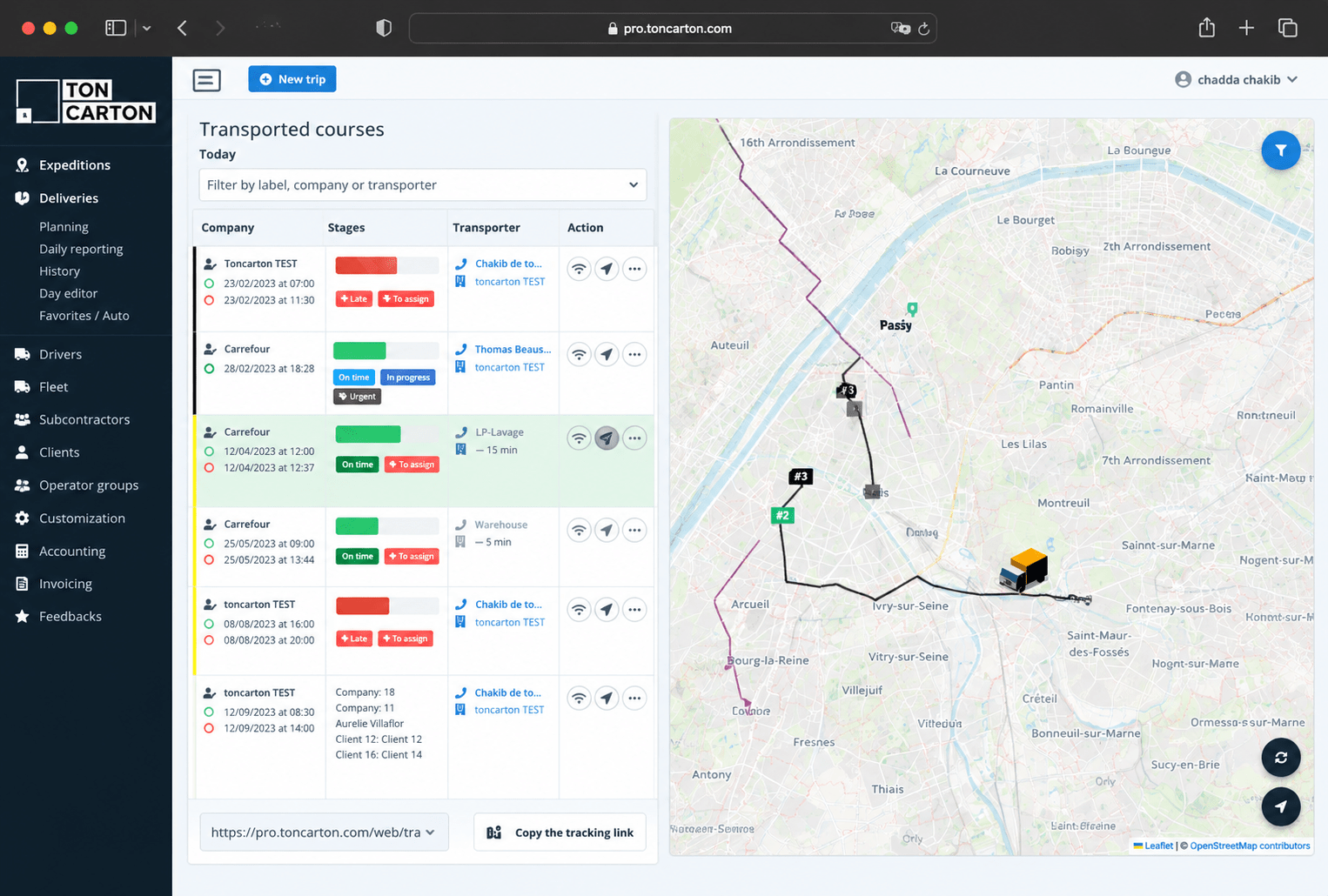Select Planning under Deliveries
Image resolution: width=1328 pixels, height=896 pixels.
(64, 227)
